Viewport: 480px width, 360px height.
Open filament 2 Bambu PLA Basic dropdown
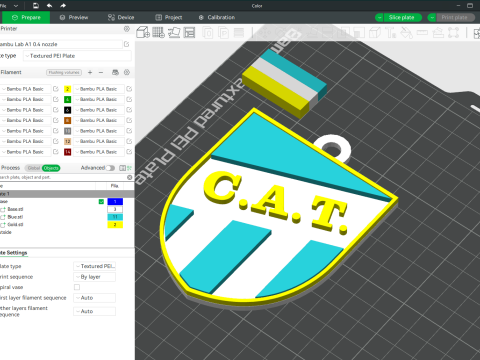tap(99, 89)
